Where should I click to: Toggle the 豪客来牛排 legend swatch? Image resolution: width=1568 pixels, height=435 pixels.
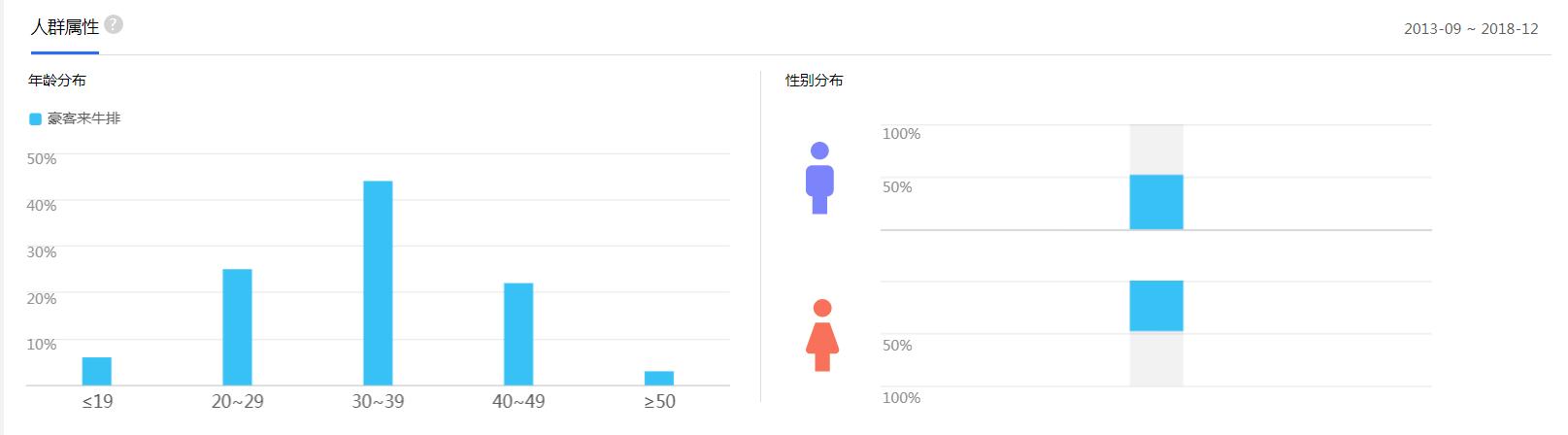pyautogui.click(x=35, y=118)
